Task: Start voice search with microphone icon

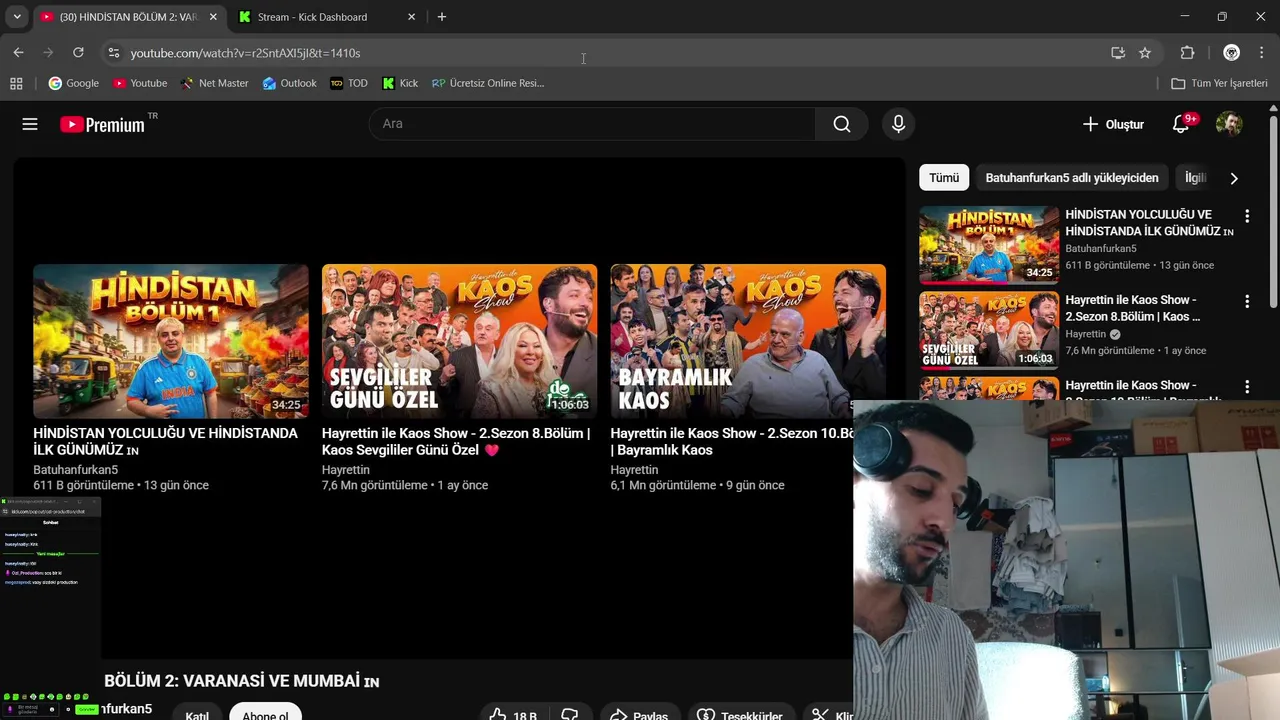Action: click(x=898, y=124)
